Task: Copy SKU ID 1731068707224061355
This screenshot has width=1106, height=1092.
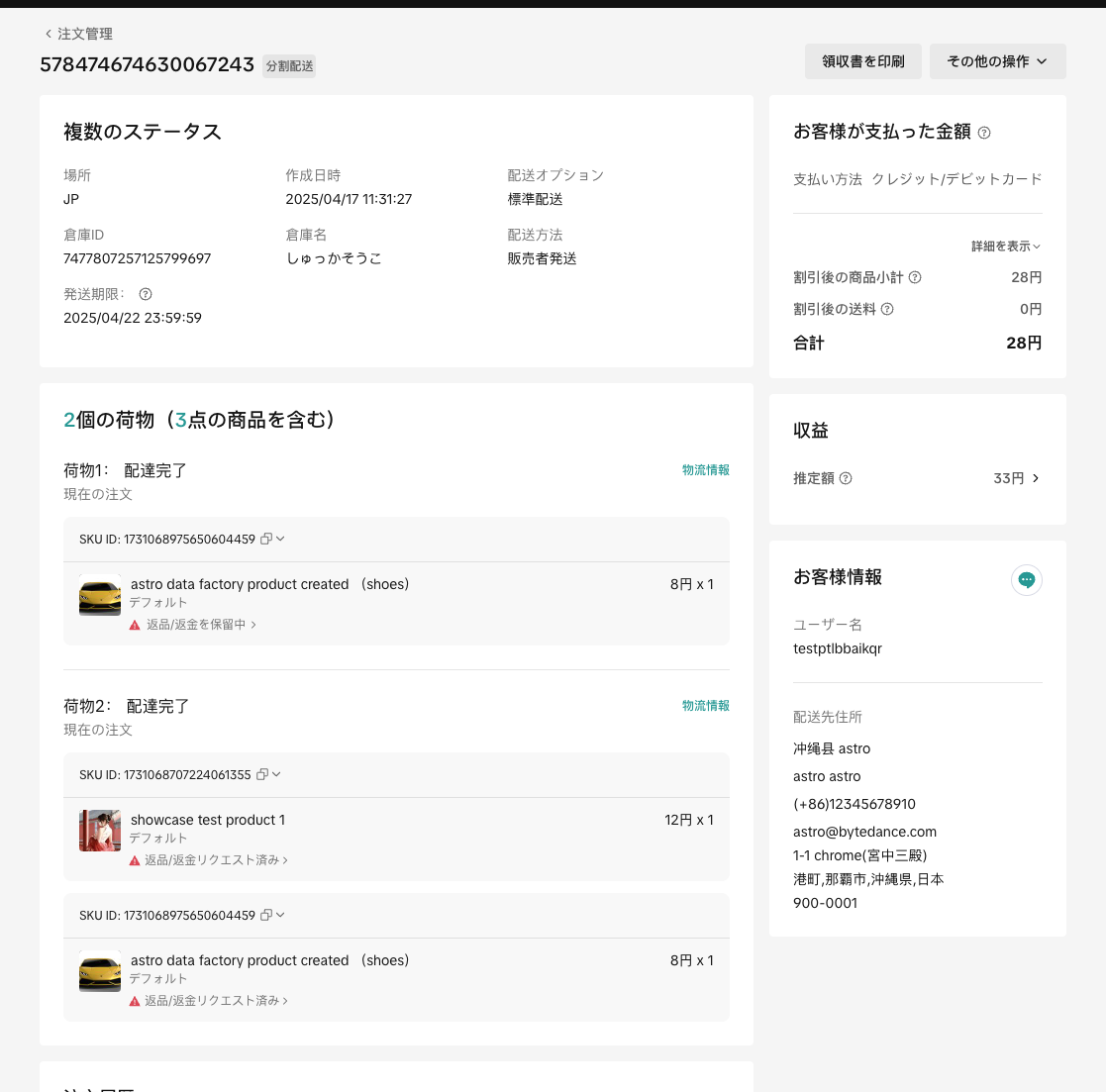Action: (x=261, y=774)
